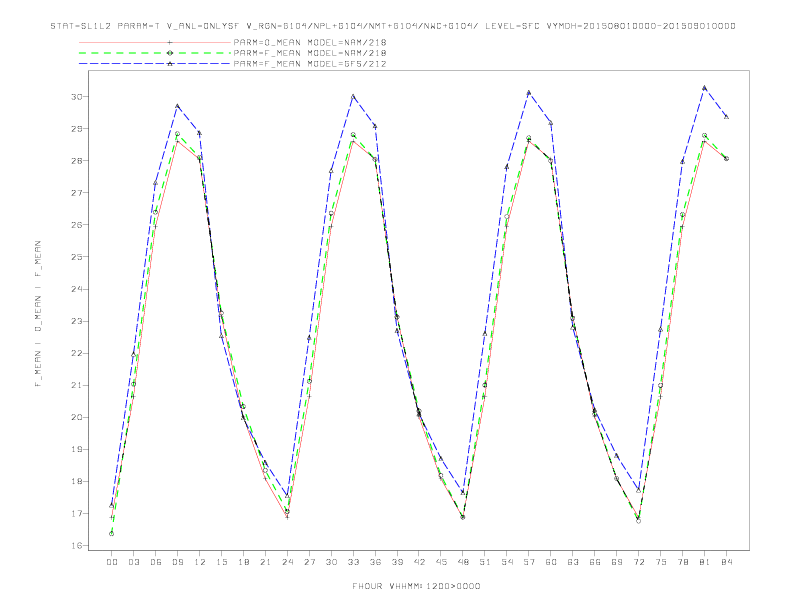The image size is (792, 612).
Task: Click forecast hour tick label 12
Action: pos(200,562)
